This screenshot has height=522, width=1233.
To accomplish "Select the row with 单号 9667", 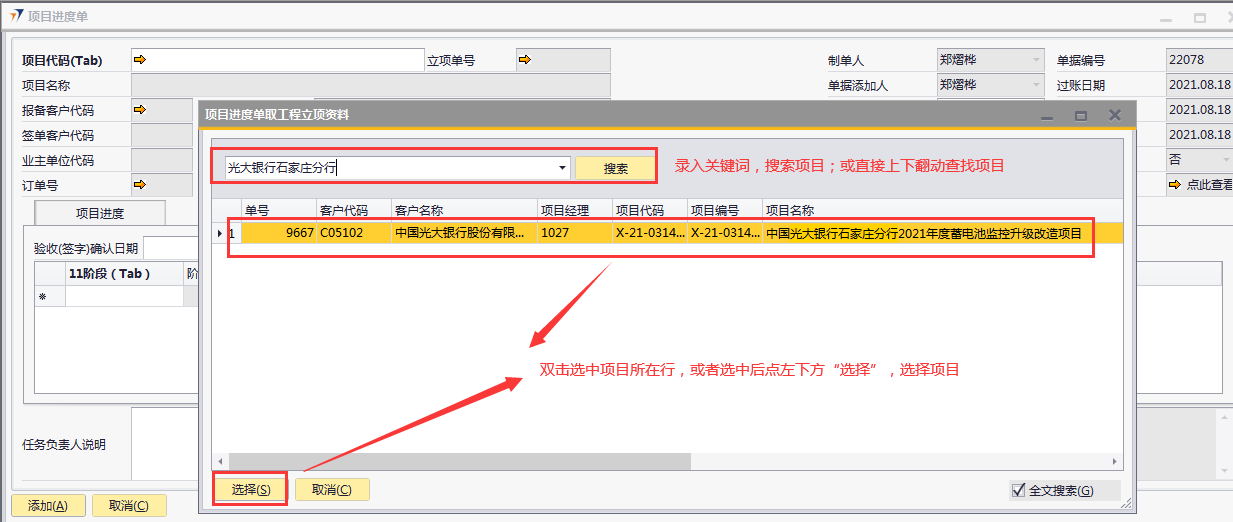I will pyautogui.click(x=280, y=233).
